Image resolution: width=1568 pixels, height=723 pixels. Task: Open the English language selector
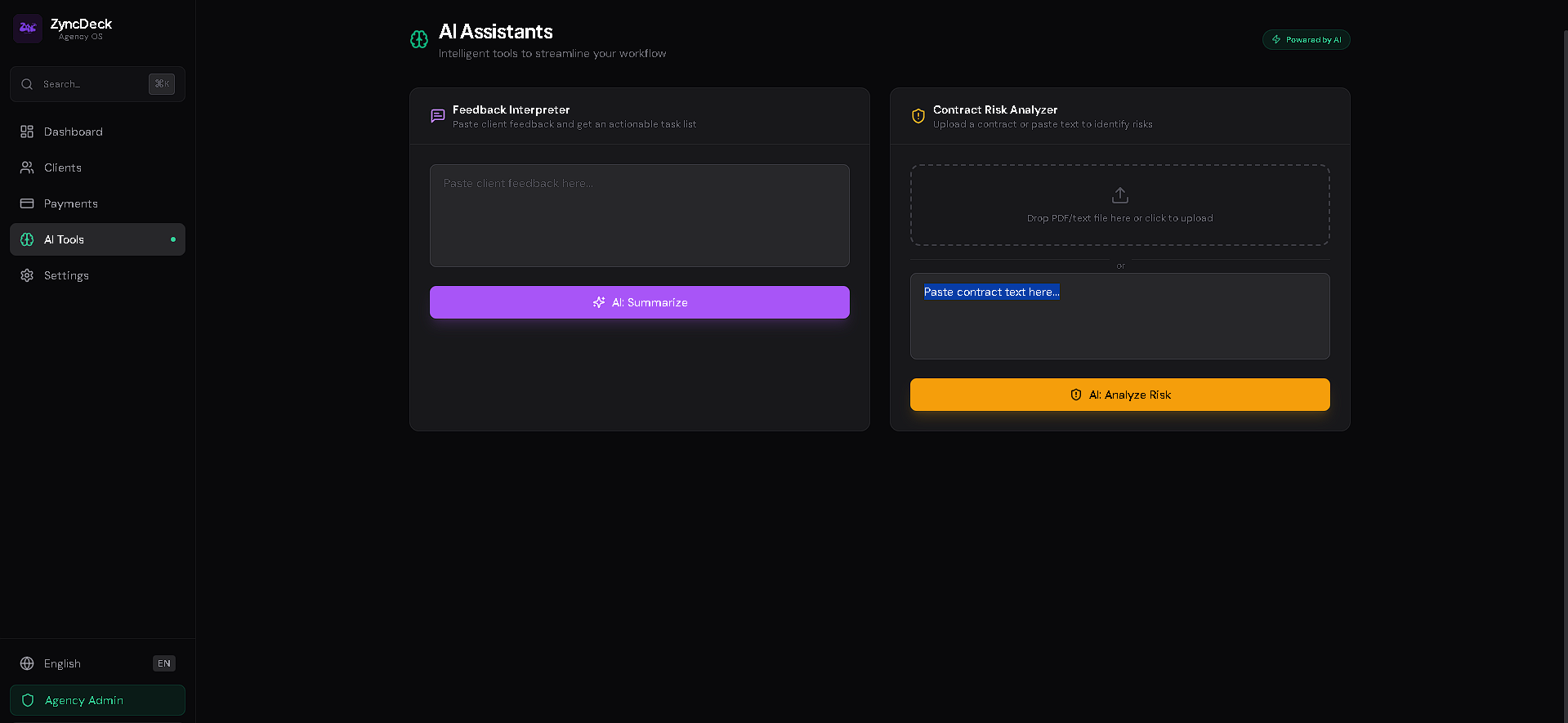click(x=97, y=663)
